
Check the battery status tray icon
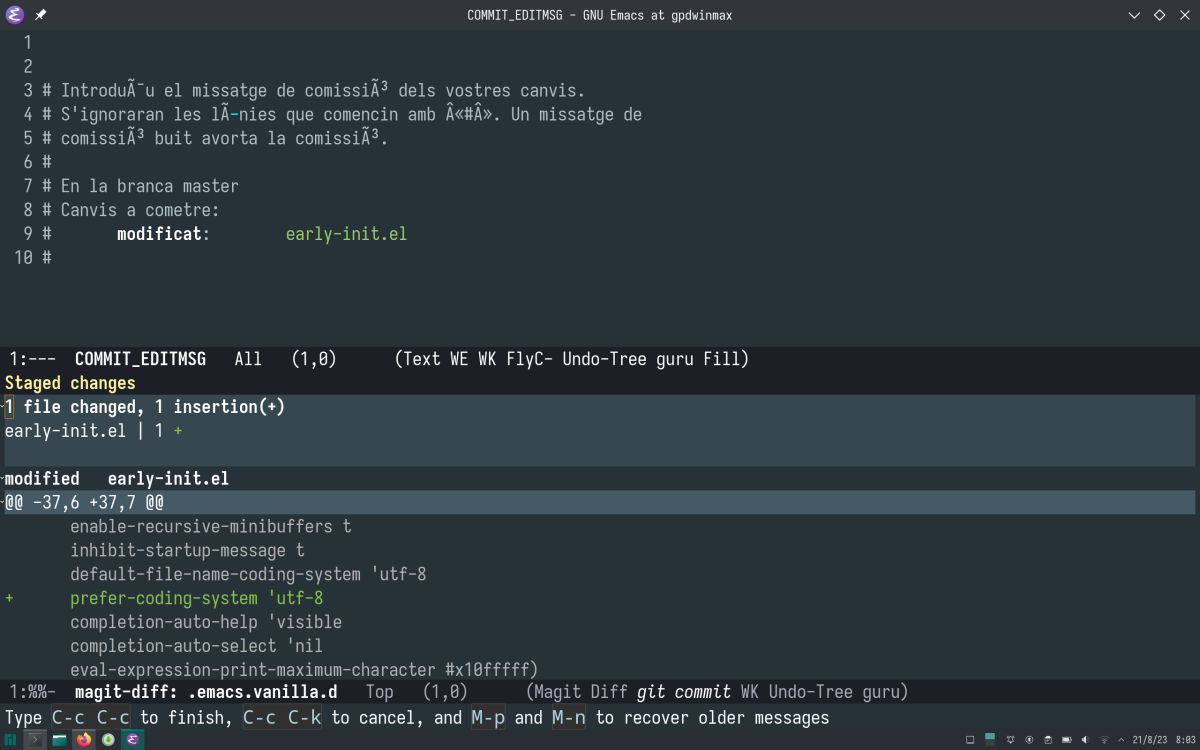1067,740
